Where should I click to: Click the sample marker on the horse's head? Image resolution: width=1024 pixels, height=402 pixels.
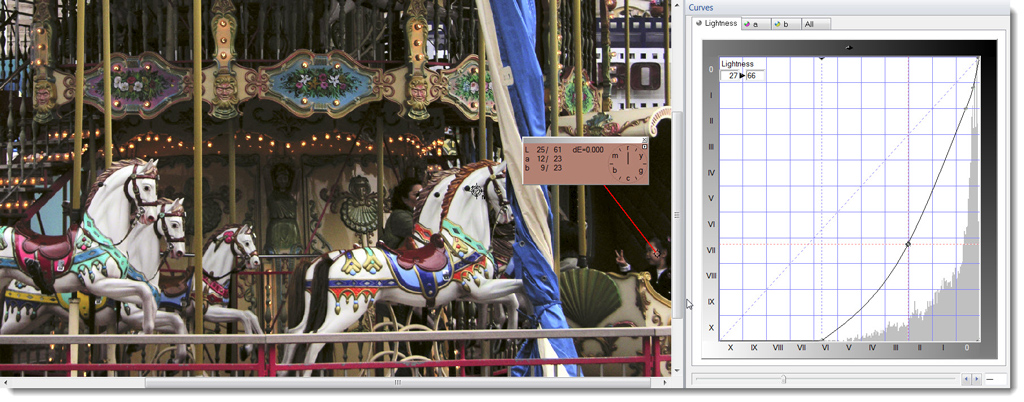tap(477, 191)
